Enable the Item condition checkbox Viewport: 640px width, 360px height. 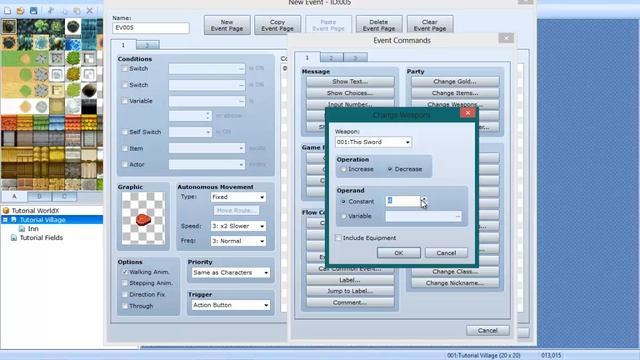(124, 149)
